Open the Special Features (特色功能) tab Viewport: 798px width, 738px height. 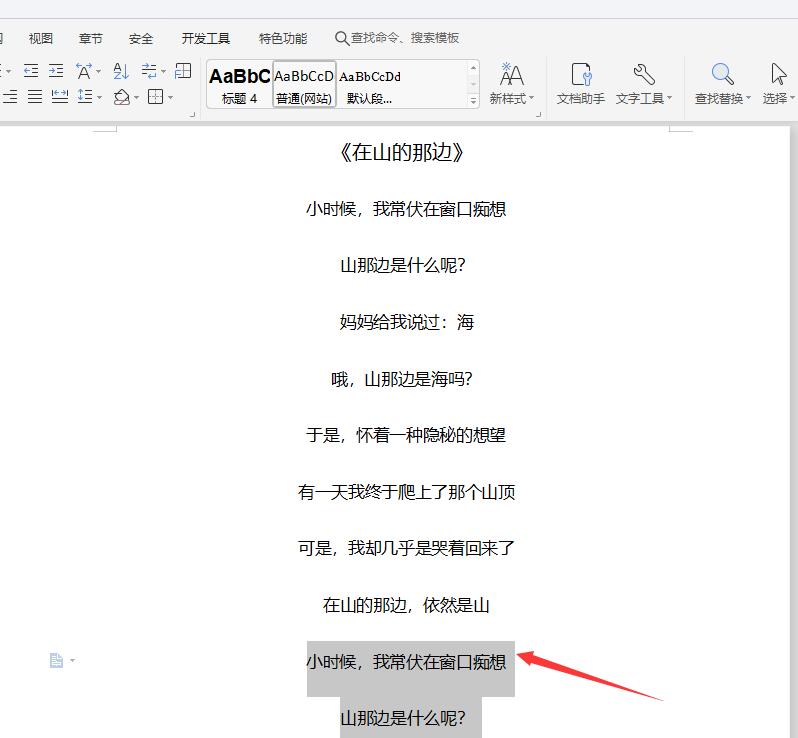(x=283, y=39)
